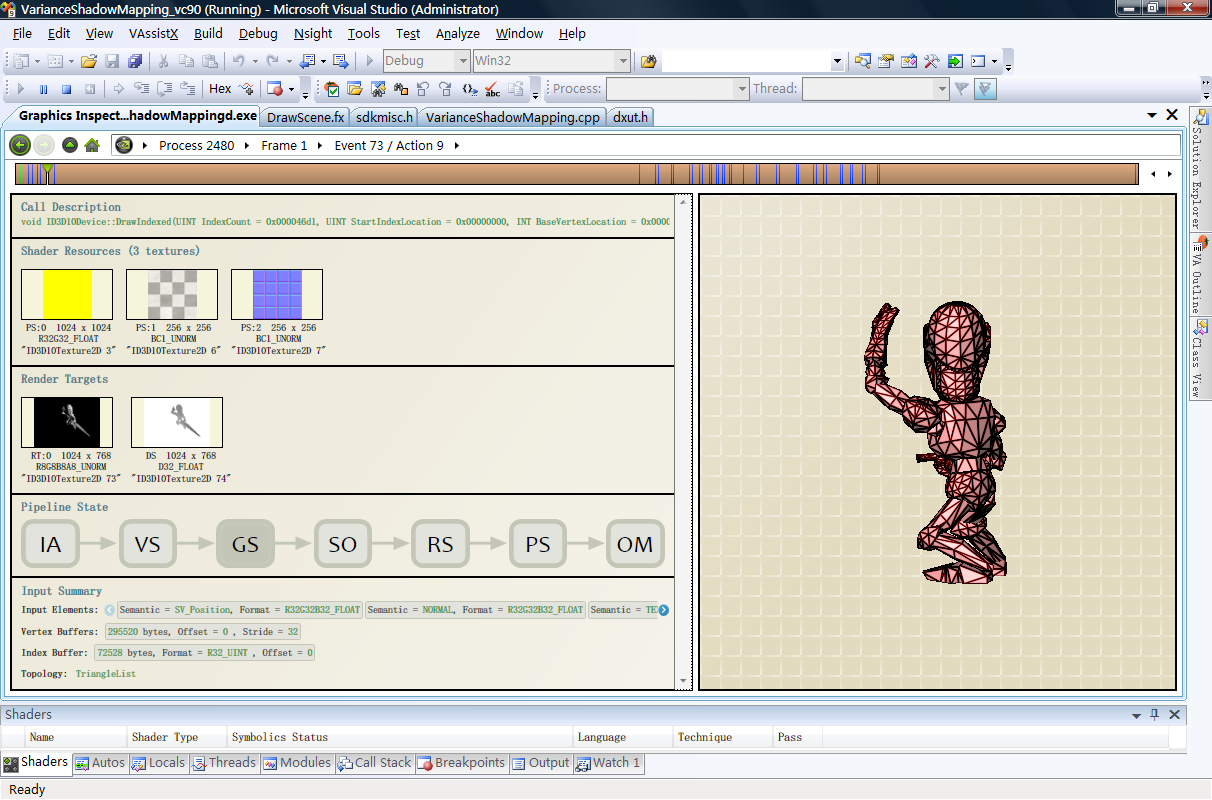Switch to the dxut.h tab
1212x800 pixels.
(630, 117)
